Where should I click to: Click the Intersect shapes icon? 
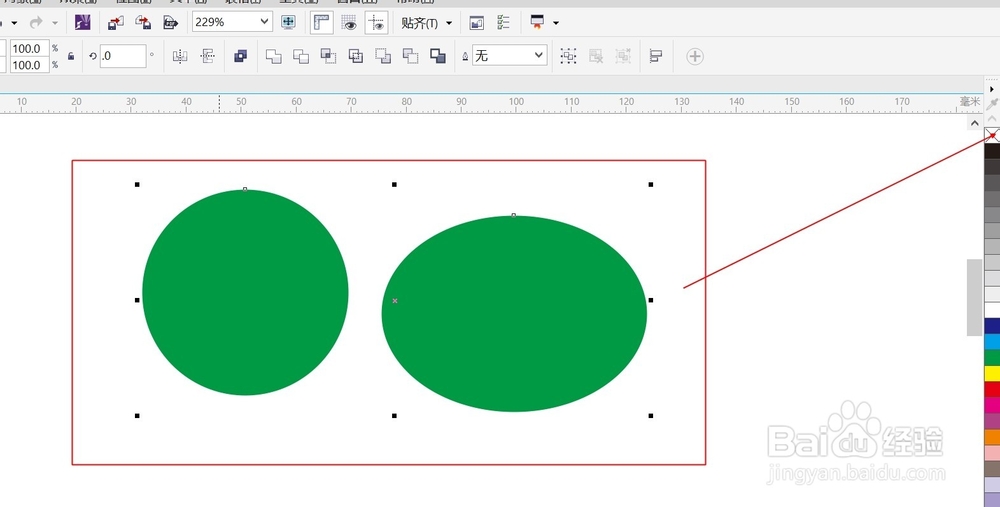click(x=328, y=56)
